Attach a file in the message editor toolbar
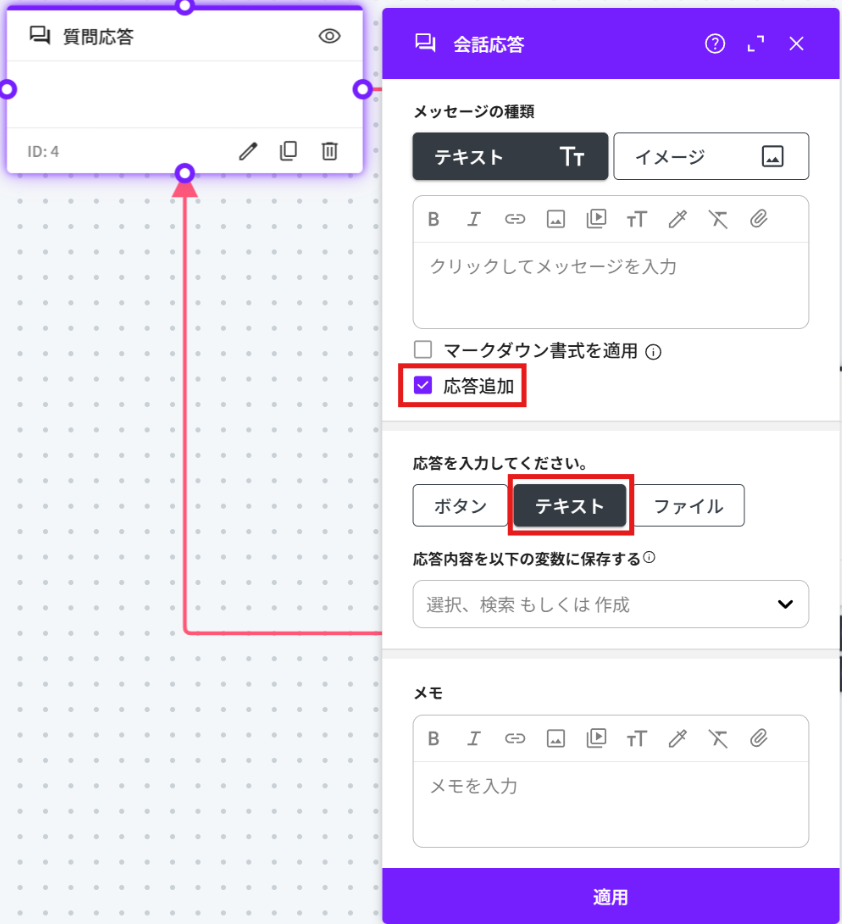Viewport: 842px width, 924px height. pos(758,219)
